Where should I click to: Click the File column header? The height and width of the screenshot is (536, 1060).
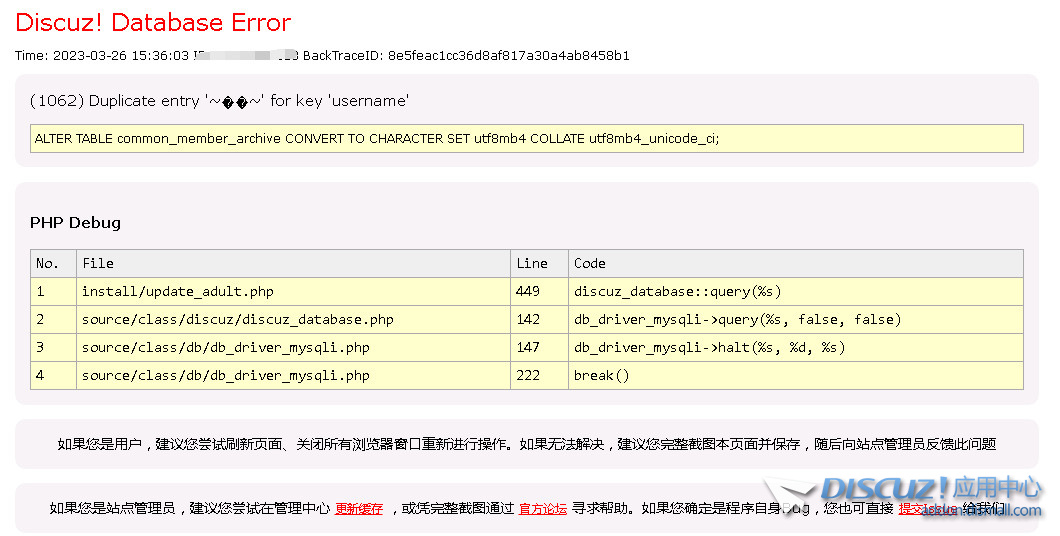[98, 264]
